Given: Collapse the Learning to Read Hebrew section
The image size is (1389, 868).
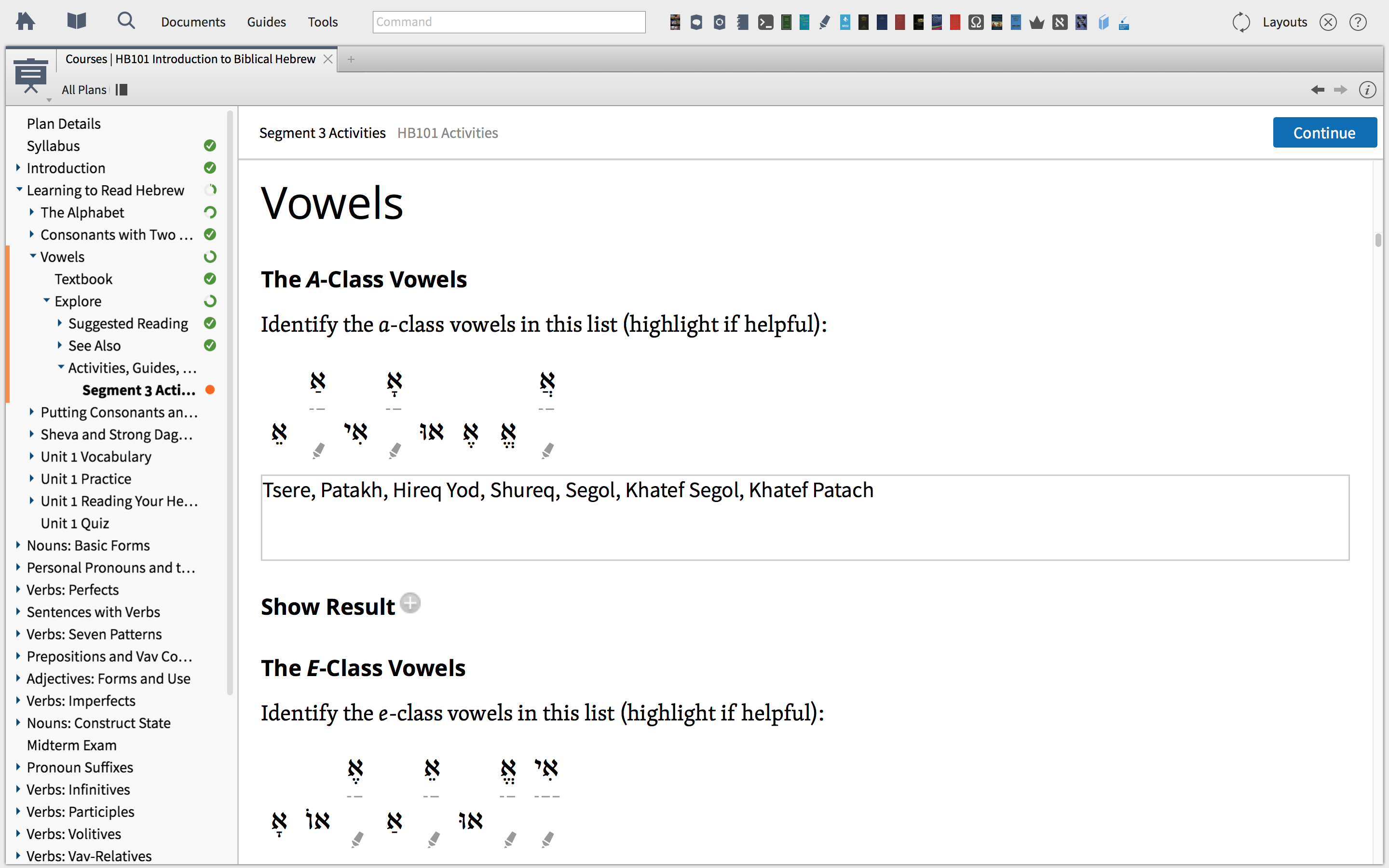Looking at the screenshot, I should [x=19, y=190].
